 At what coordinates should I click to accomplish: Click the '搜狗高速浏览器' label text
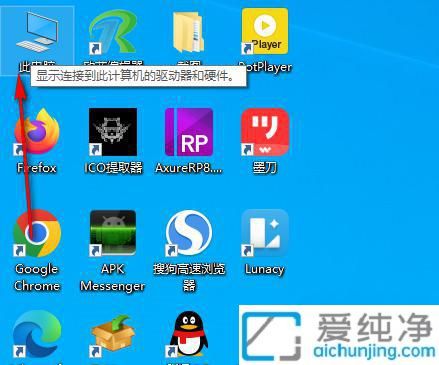[x=189, y=277]
